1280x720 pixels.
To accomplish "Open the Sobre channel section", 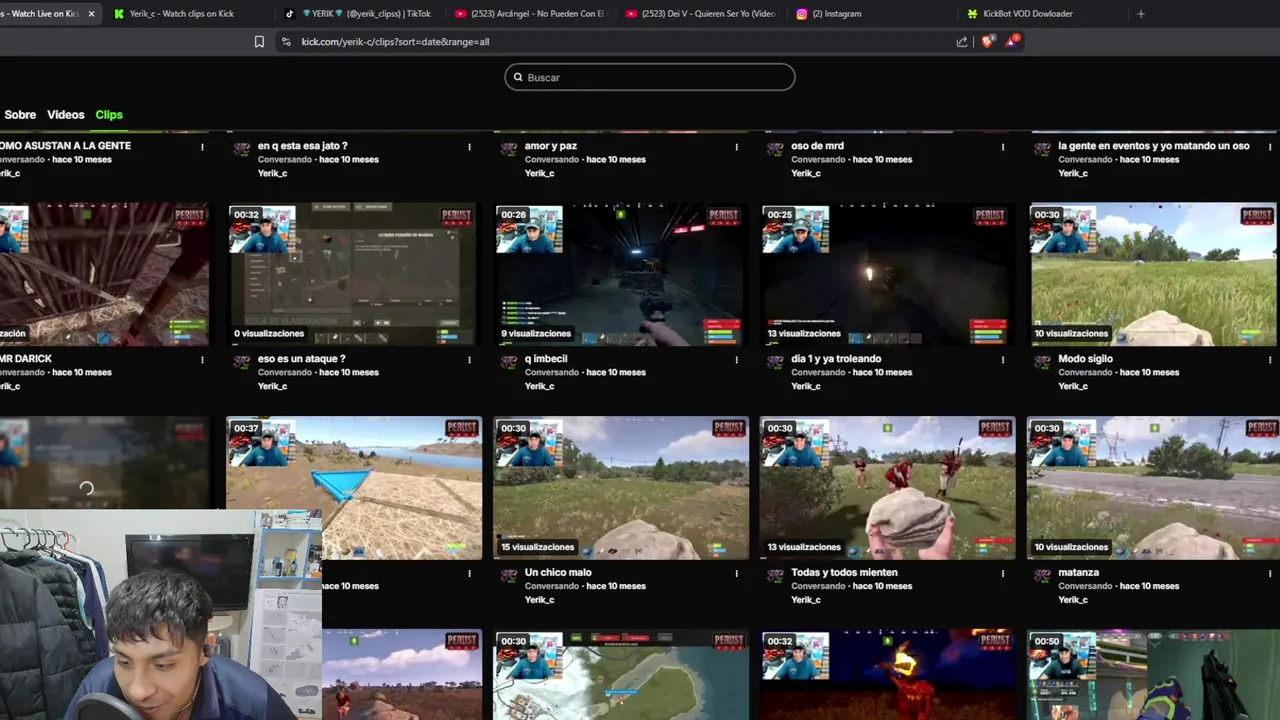I will (20, 115).
